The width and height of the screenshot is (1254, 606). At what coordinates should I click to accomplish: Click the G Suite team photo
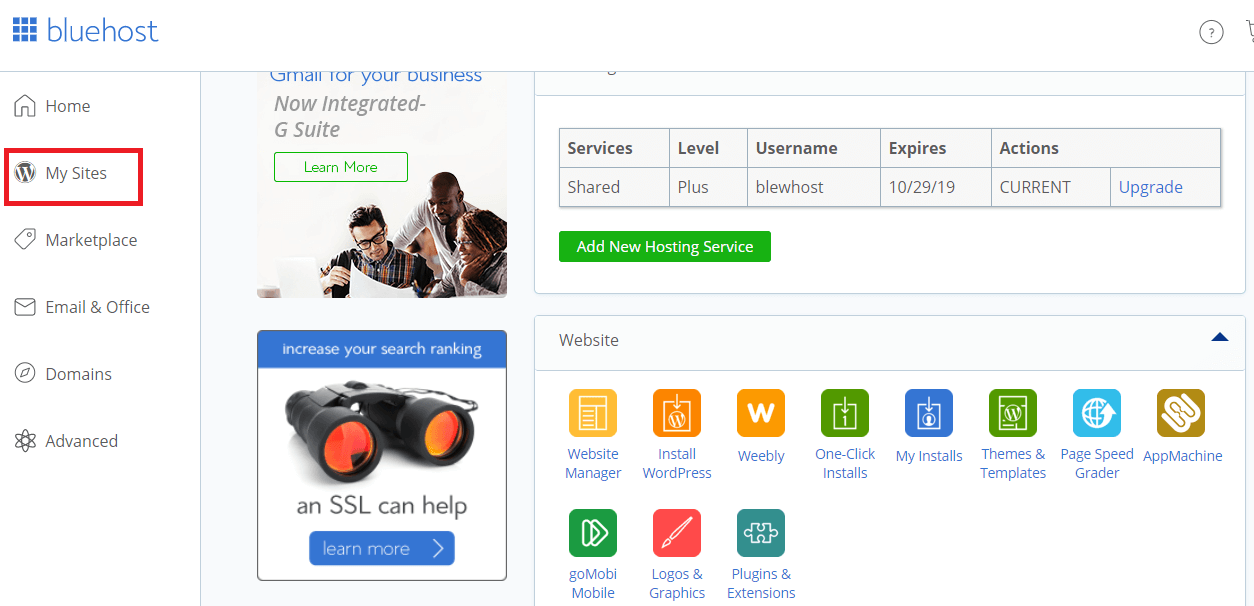pos(382,235)
